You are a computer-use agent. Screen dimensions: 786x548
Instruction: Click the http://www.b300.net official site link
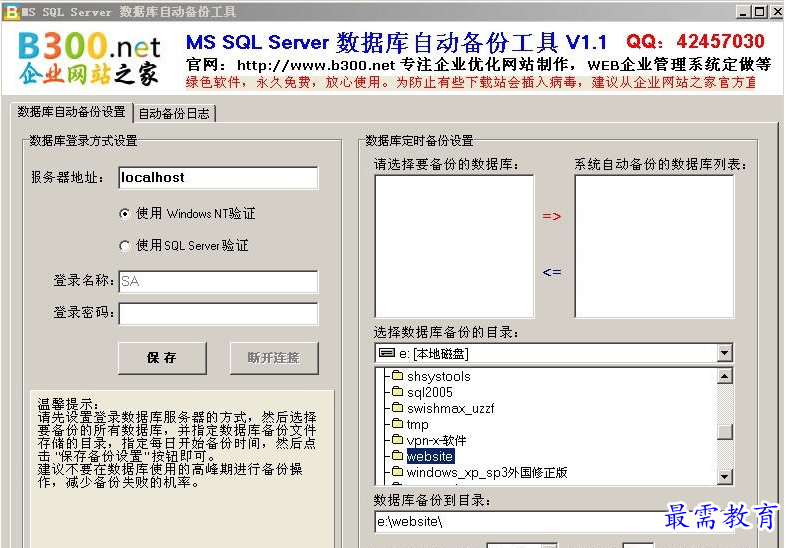tap(316, 65)
